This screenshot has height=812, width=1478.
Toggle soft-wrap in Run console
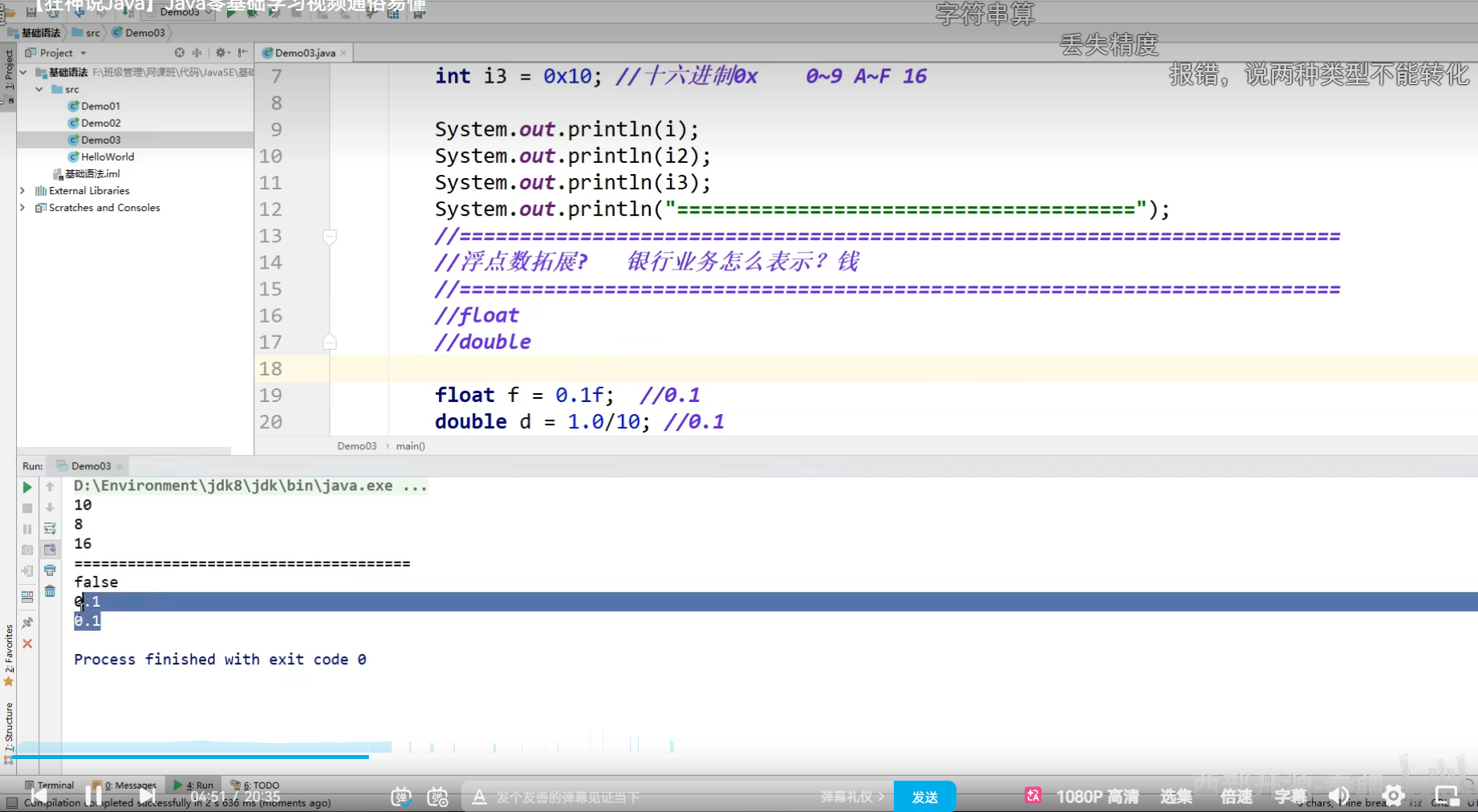[50, 529]
